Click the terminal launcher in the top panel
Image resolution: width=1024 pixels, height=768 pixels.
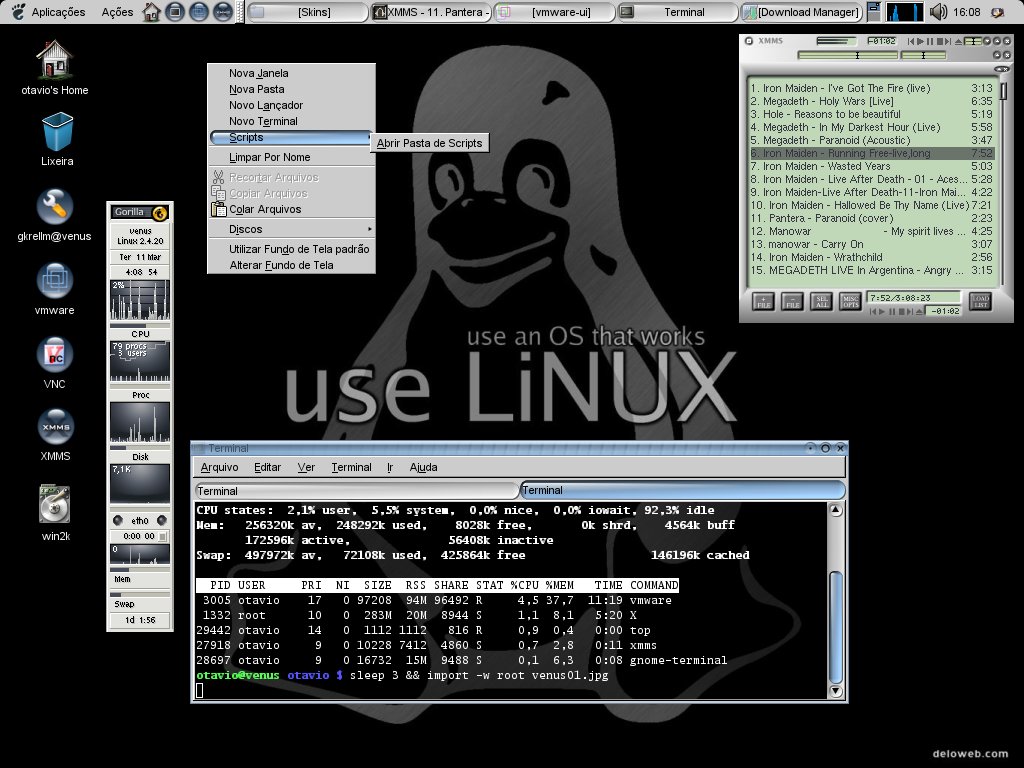(175, 12)
